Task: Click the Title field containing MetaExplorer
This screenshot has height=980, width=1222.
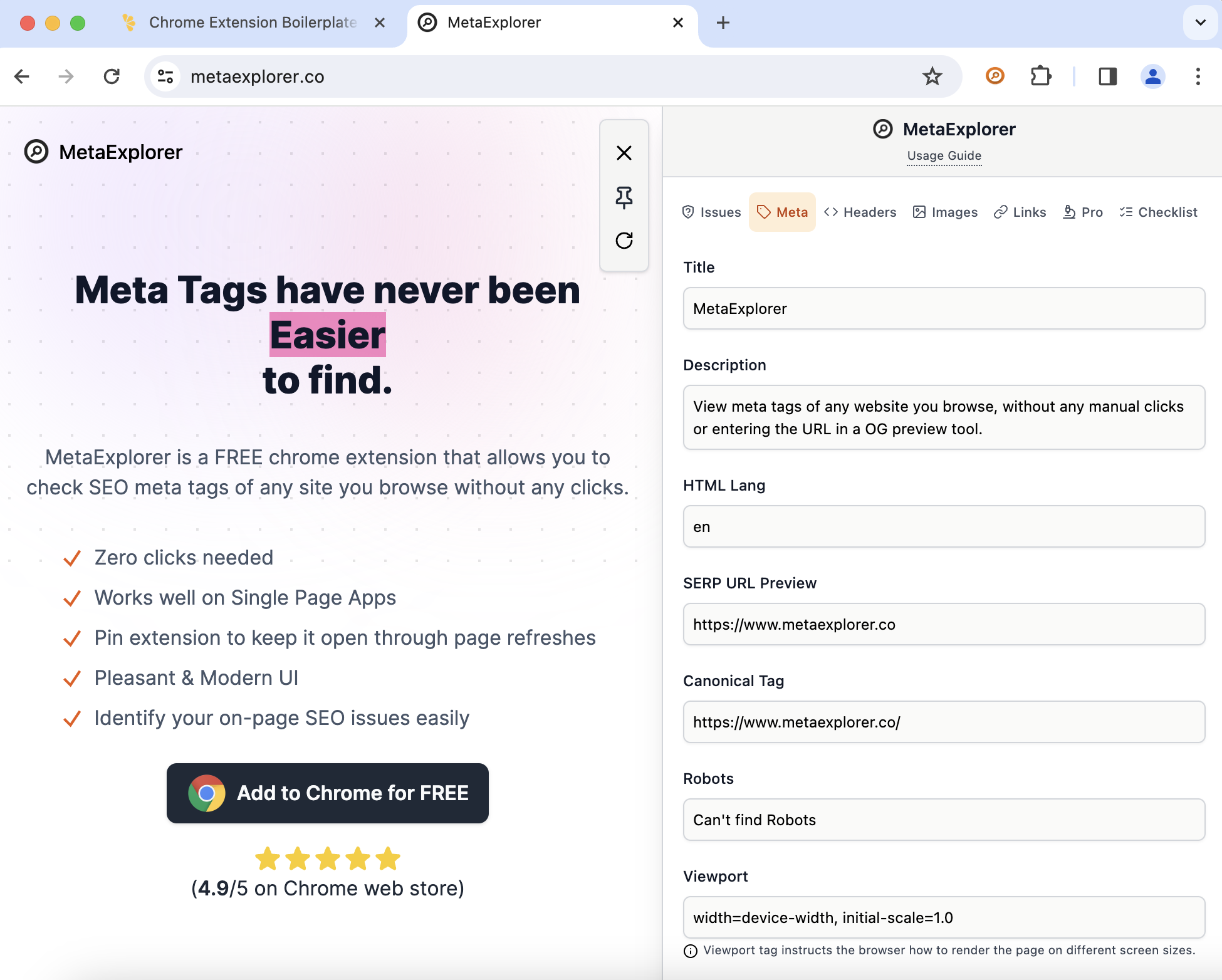Action: pos(944,308)
